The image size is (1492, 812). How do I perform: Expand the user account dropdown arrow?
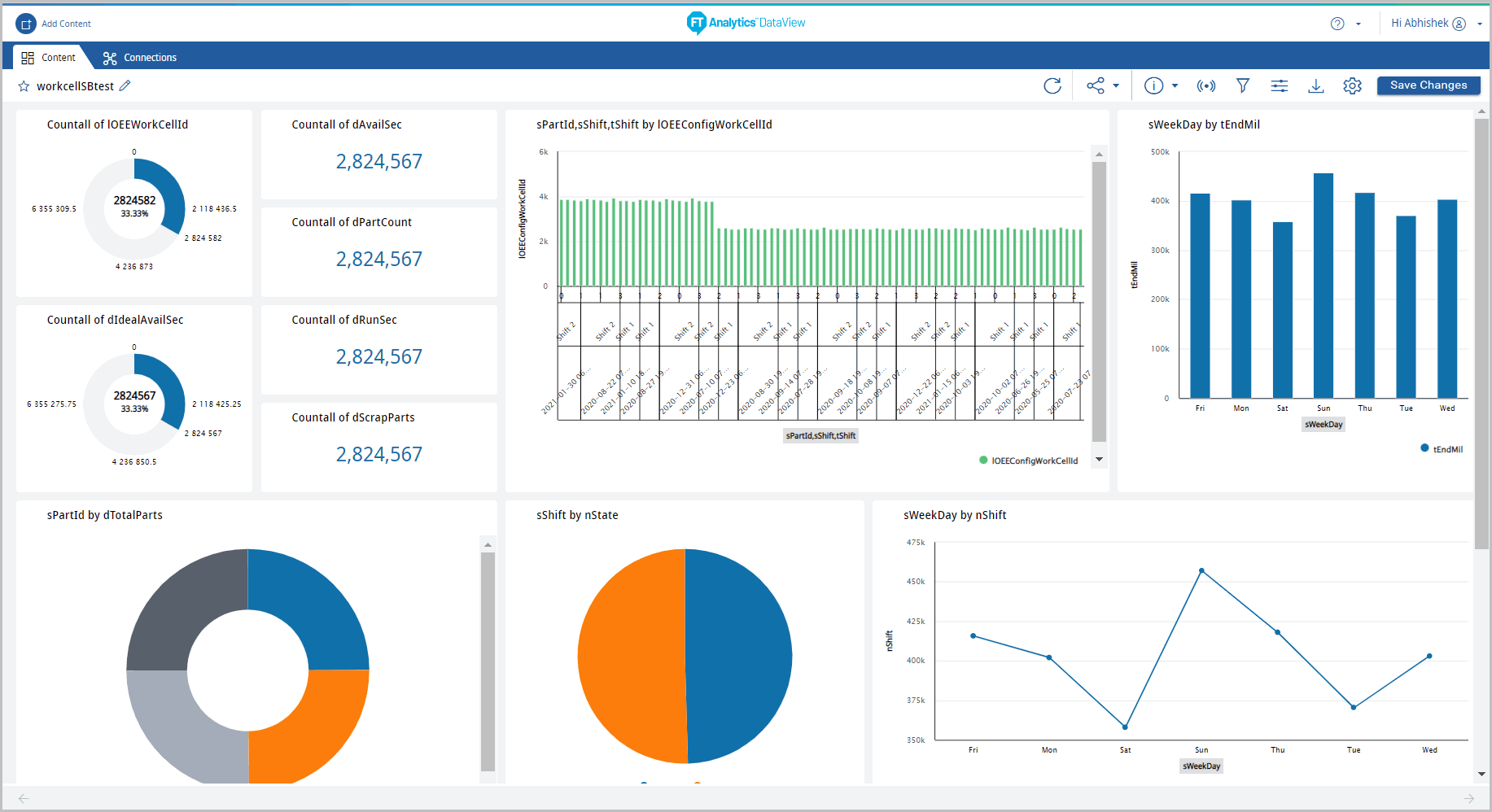click(1481, 24)
